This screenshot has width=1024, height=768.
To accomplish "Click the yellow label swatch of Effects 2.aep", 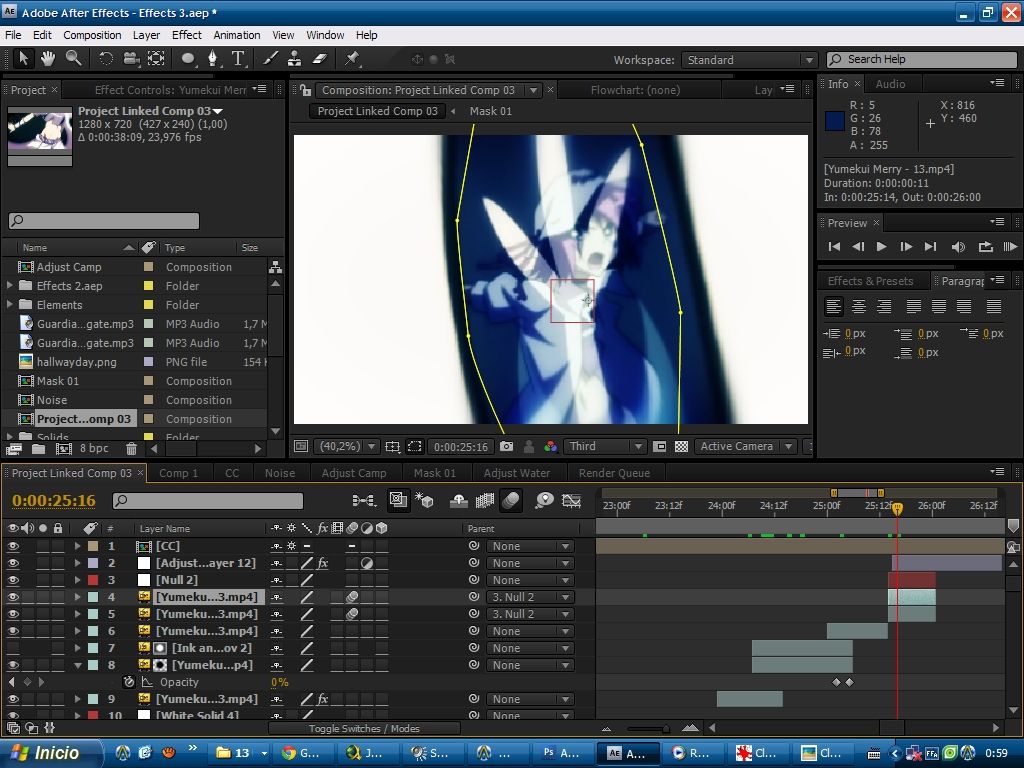I will pyautogui.click(x=148, y=285).
